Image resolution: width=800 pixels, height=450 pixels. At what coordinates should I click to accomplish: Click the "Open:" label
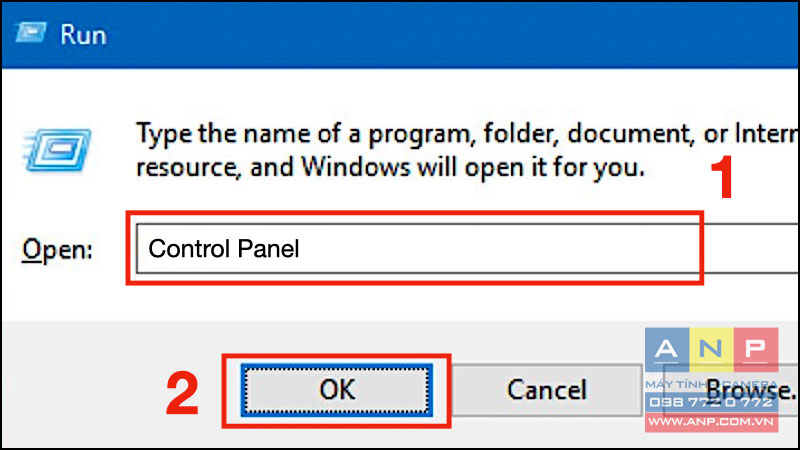57,250
